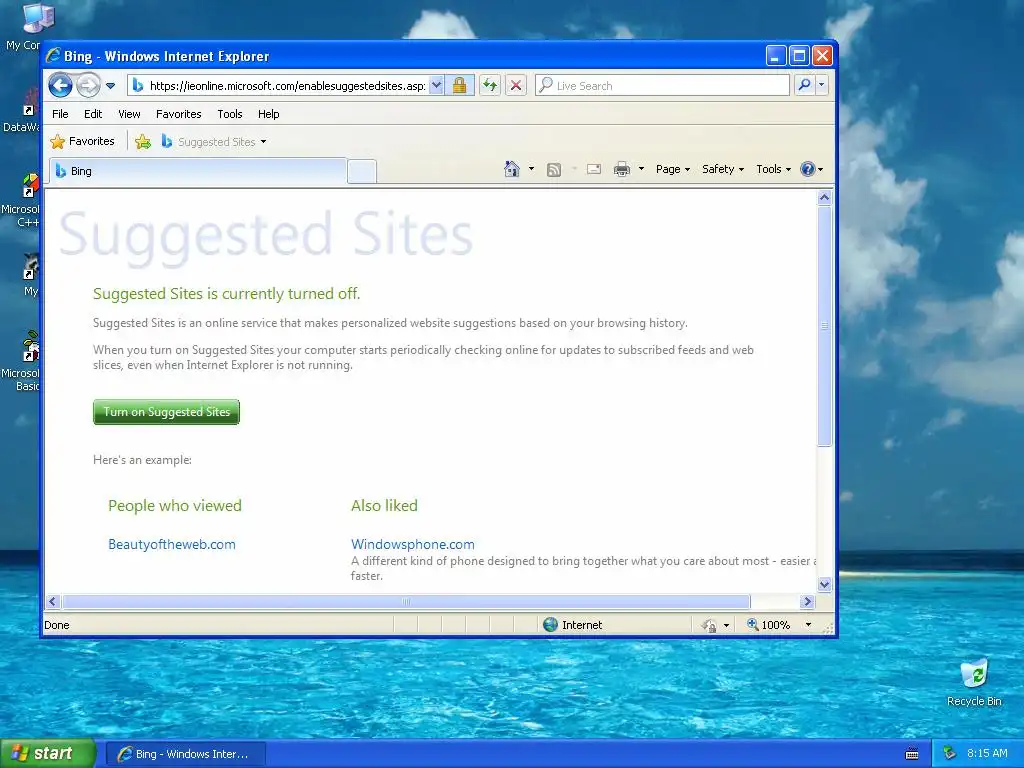Open the Beautyoftheweb.com link
Screen dimensions: 1024x768
[x=172, y=544]
